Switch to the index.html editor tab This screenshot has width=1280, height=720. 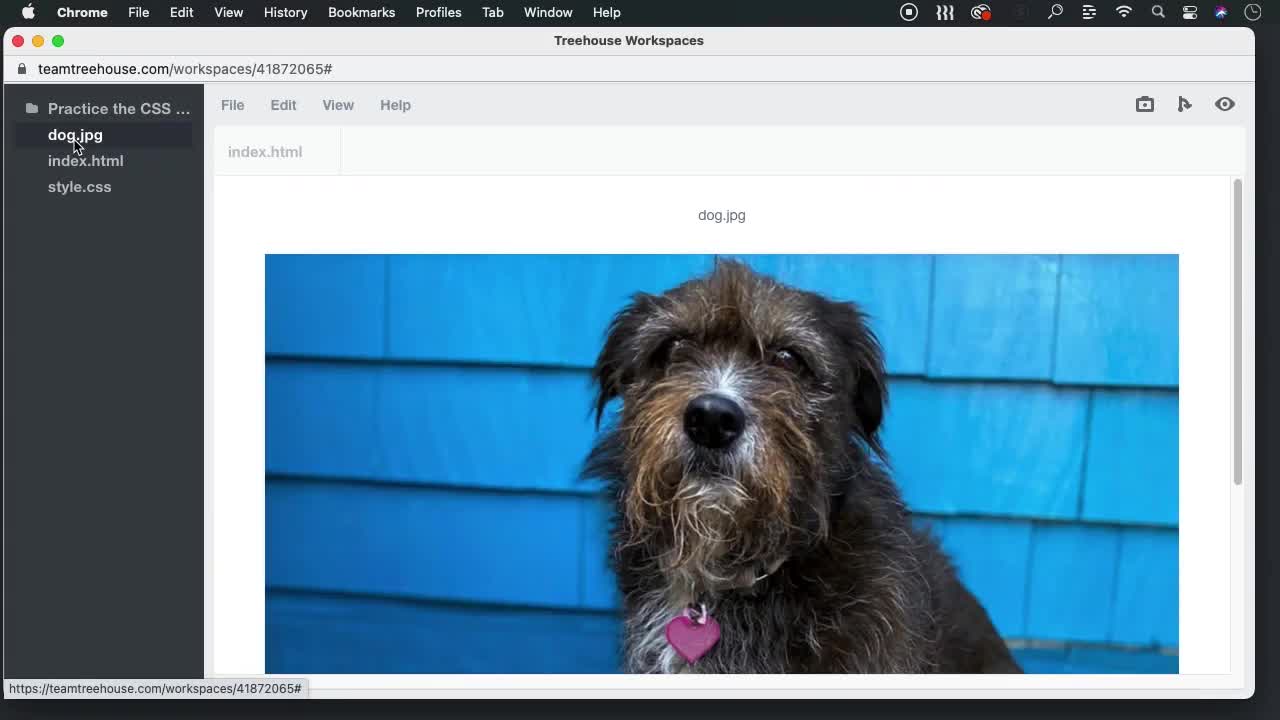point(264,151)
